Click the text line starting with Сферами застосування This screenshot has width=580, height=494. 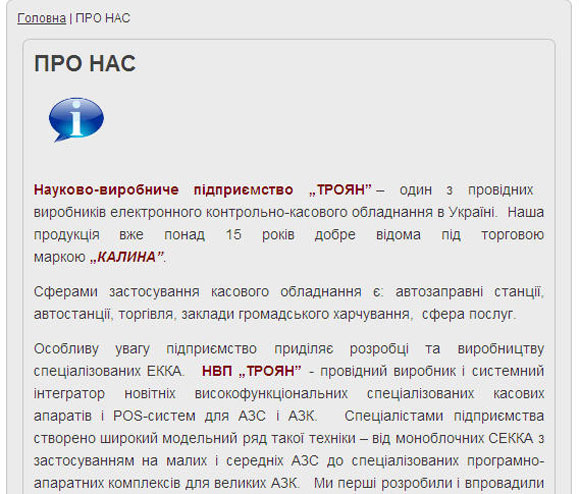pos(289,292)
